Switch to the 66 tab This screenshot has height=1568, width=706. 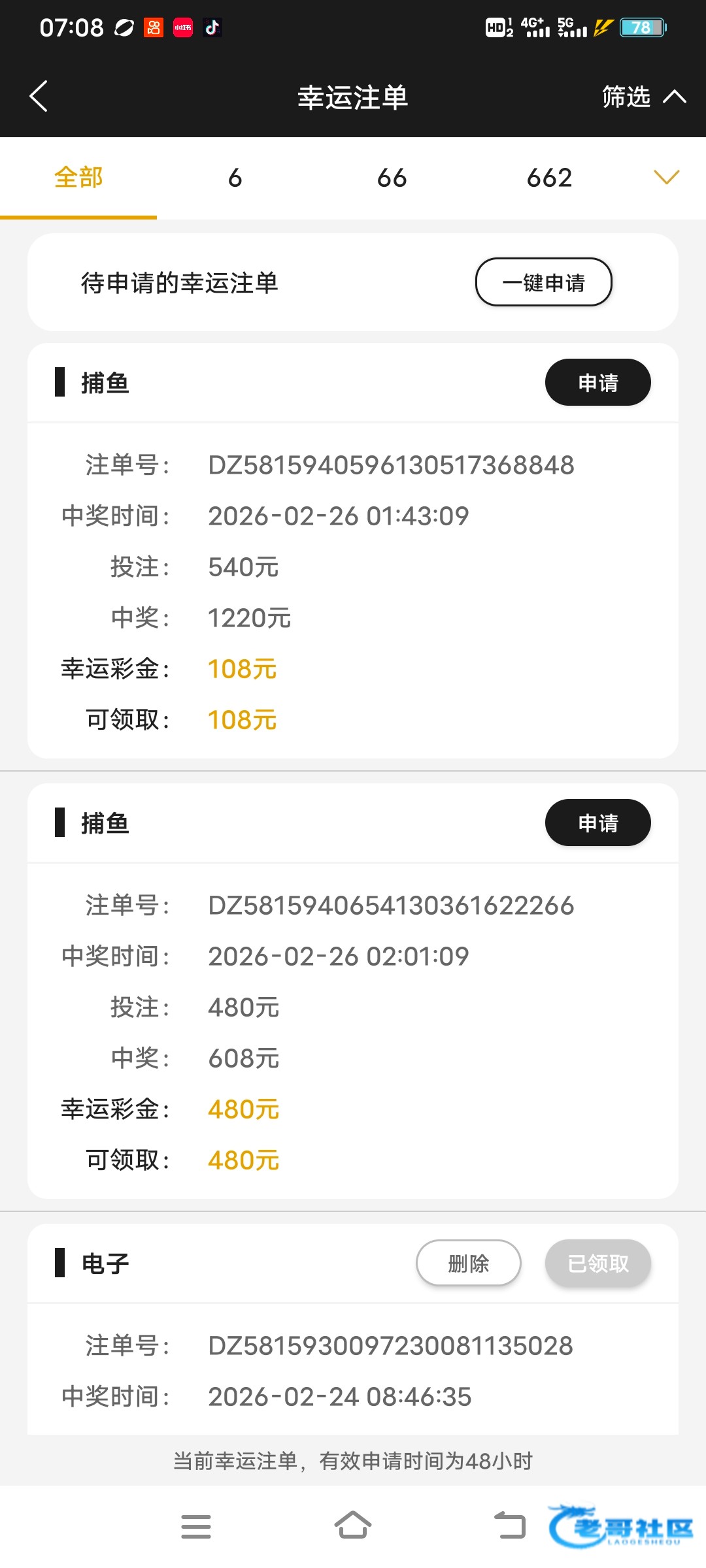[x=392, y=178]
